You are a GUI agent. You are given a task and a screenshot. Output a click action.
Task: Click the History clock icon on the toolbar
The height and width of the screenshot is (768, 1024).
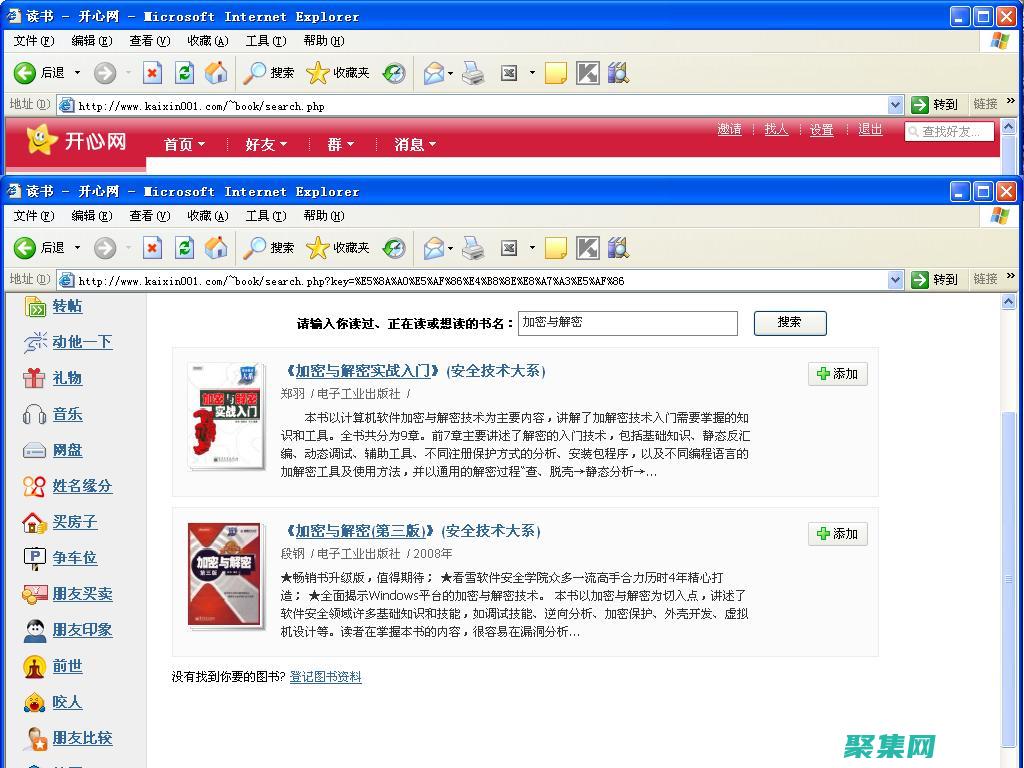click(394, 247)
